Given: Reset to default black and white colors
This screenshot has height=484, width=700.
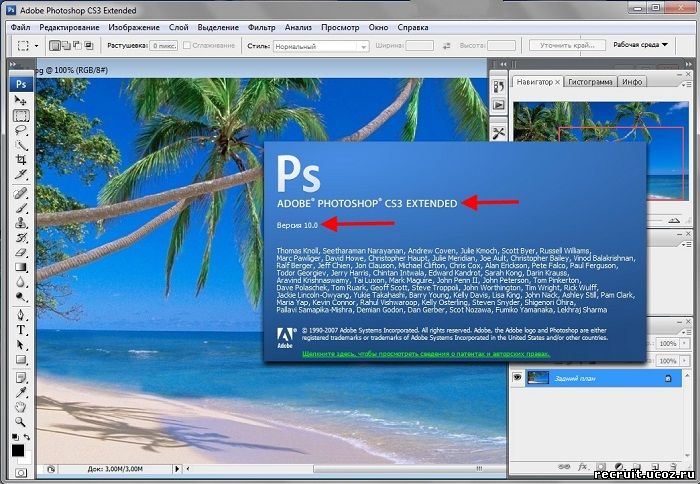Looking at the screenshot, I should tap(15, 437).
